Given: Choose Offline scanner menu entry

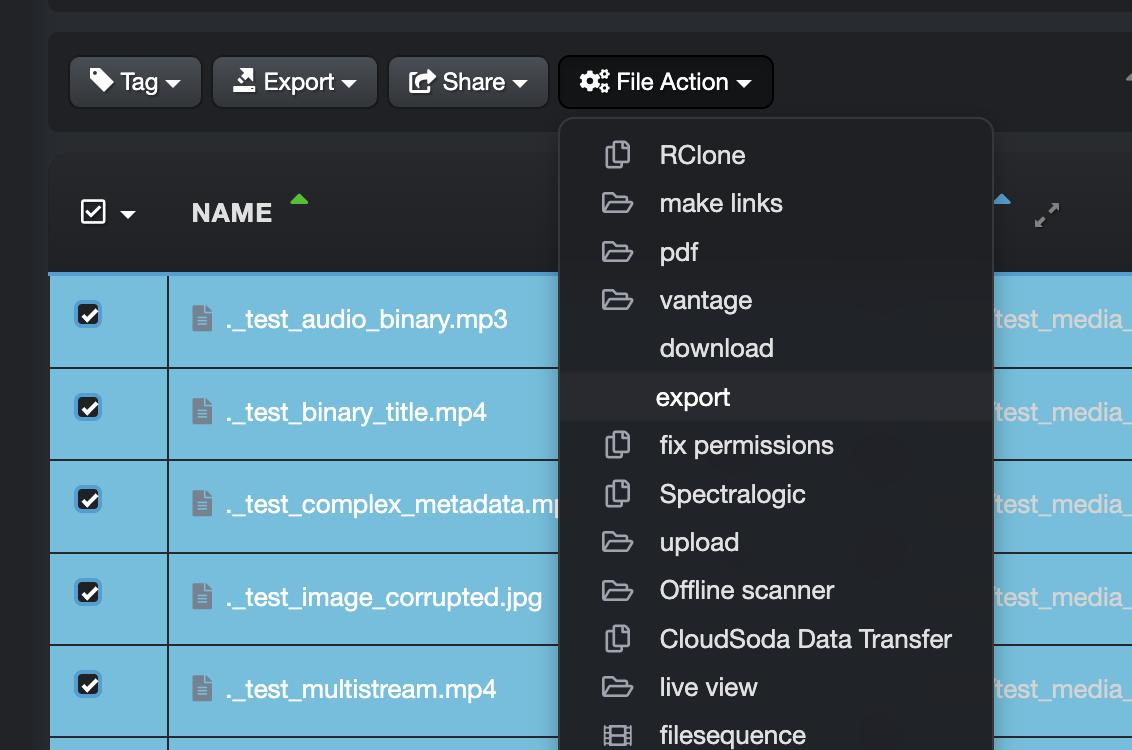Looking at the screenshot, I should 776,590.
